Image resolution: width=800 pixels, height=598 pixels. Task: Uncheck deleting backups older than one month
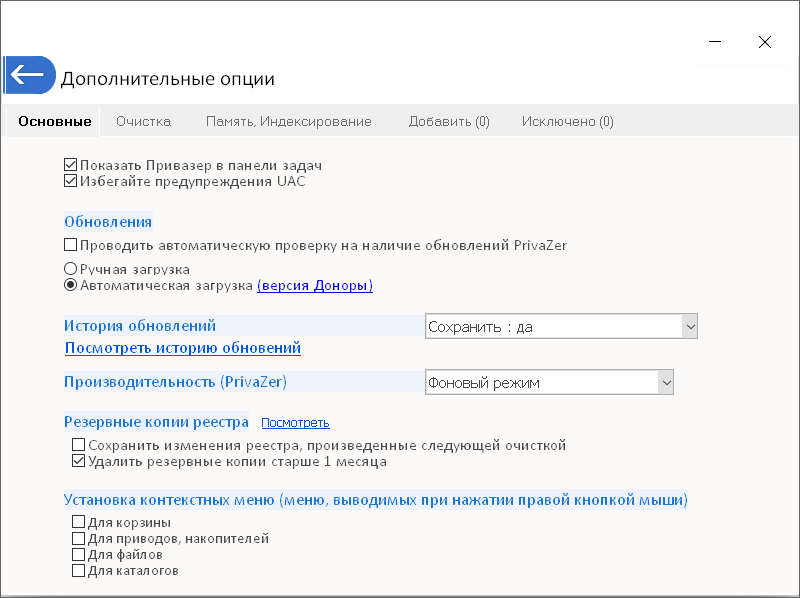pos(78,460)
